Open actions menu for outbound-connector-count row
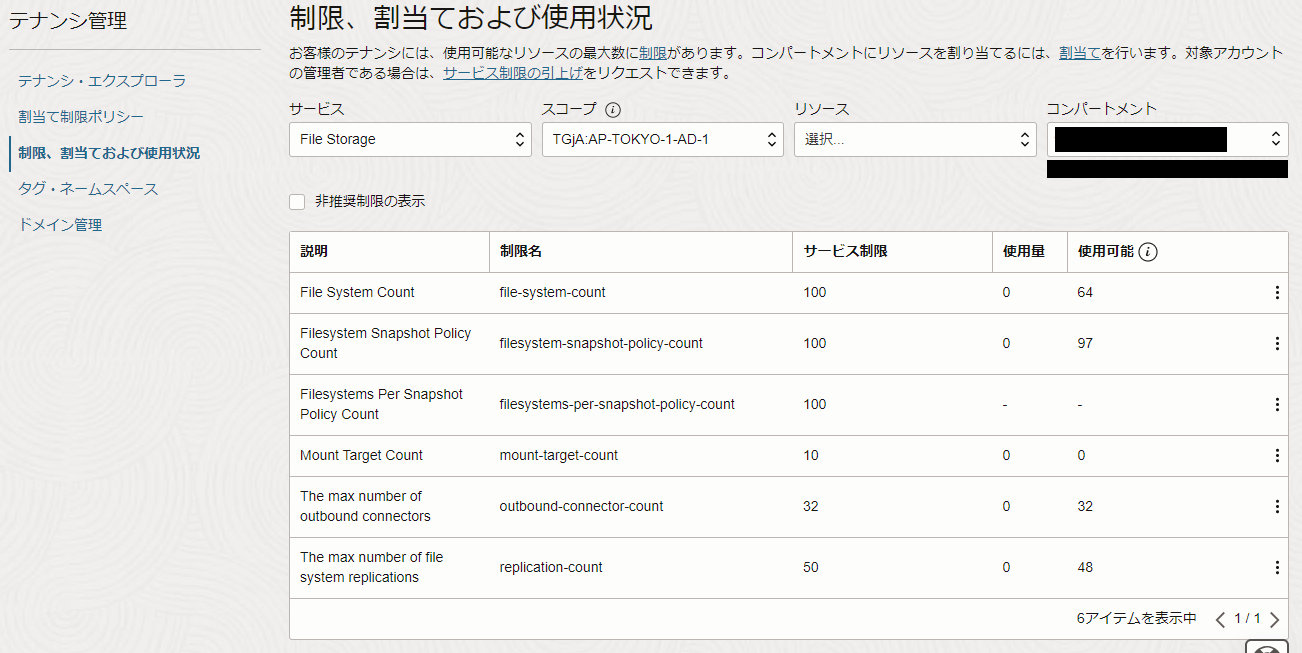1302x653 pixels. (x=1277, y=506)
